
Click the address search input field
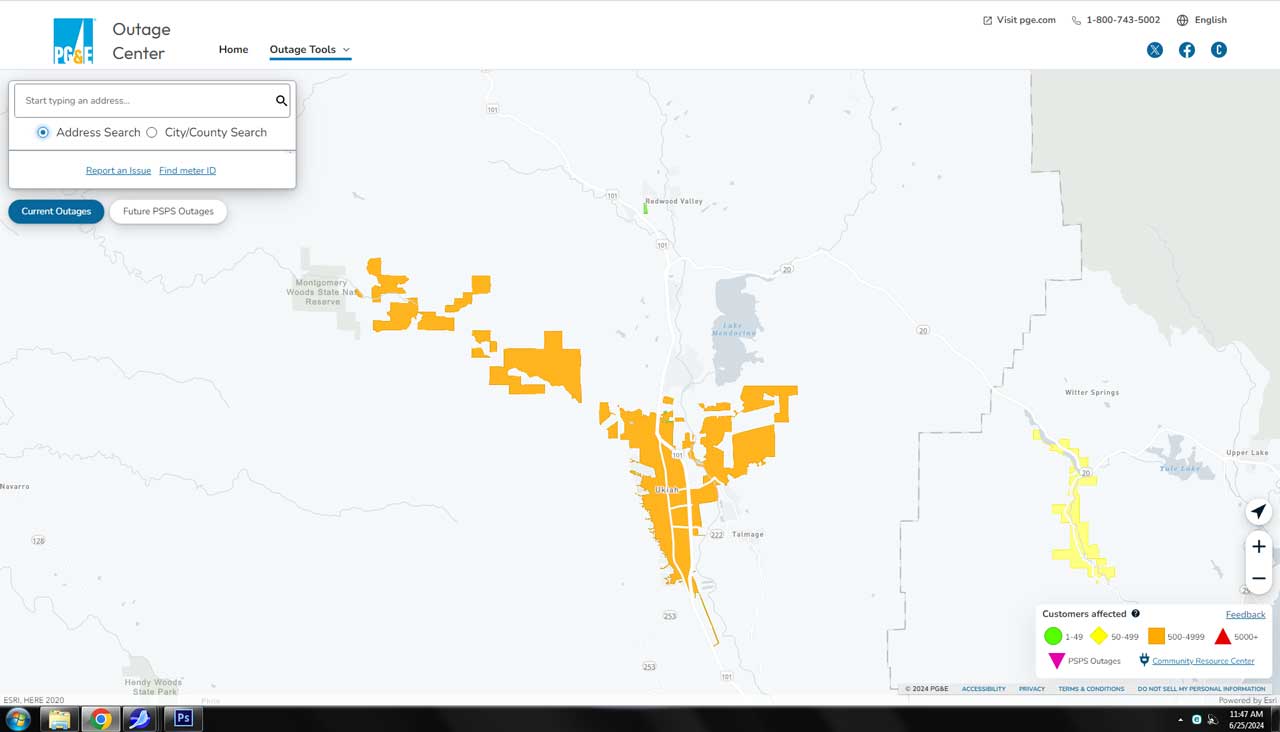pos(145,101)
